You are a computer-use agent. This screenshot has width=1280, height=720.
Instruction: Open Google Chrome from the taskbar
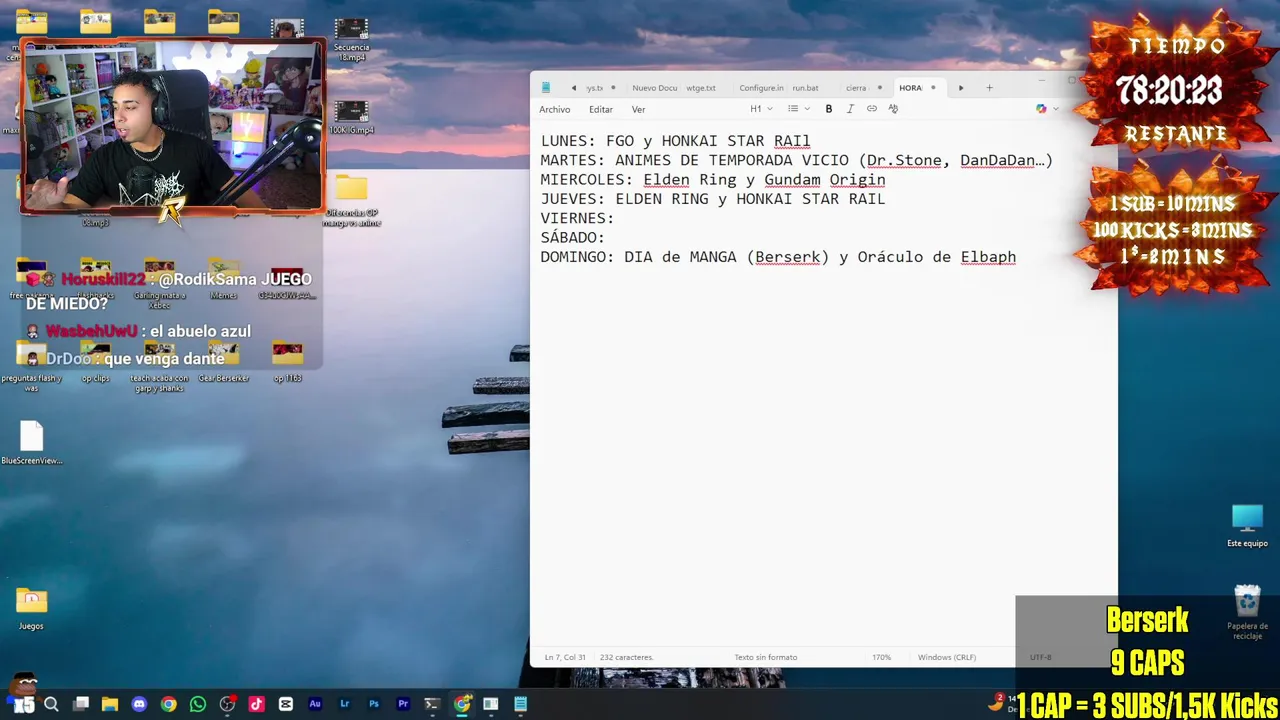(168, 704)
